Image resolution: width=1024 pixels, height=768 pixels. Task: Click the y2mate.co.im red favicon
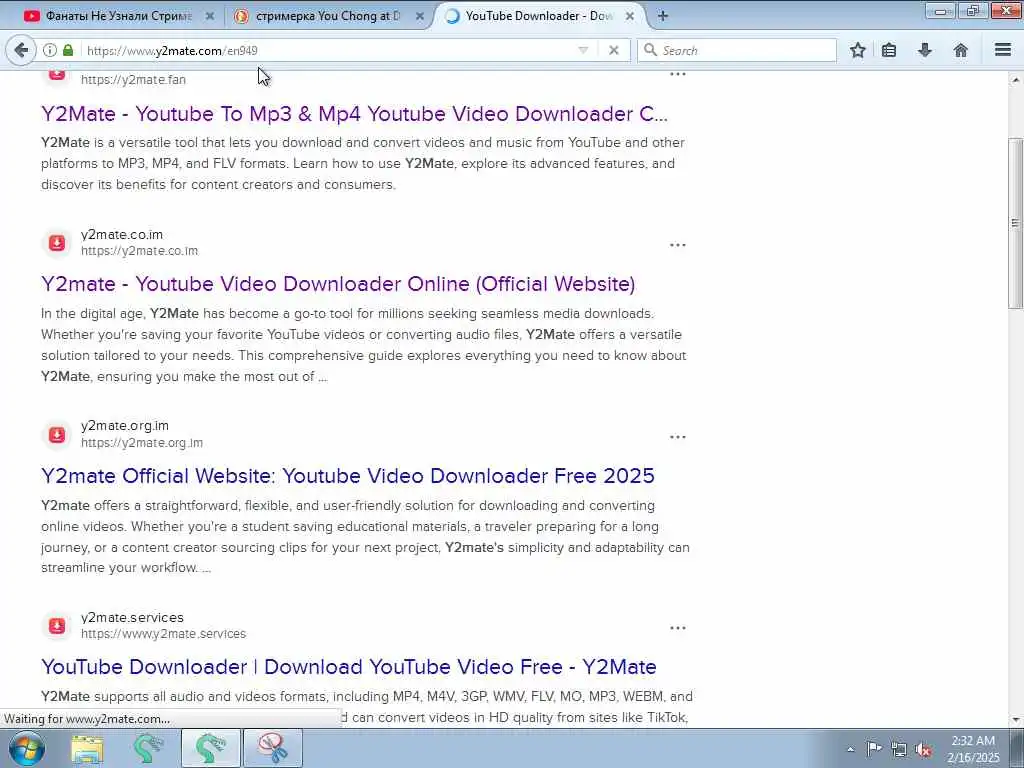(57, 243)
